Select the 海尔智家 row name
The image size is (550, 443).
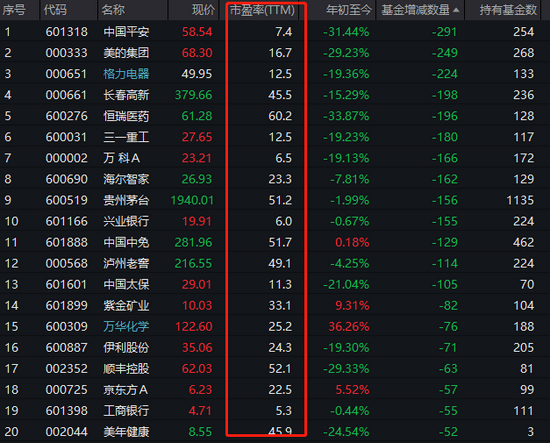pyautogui.click(x=126, y=179)
